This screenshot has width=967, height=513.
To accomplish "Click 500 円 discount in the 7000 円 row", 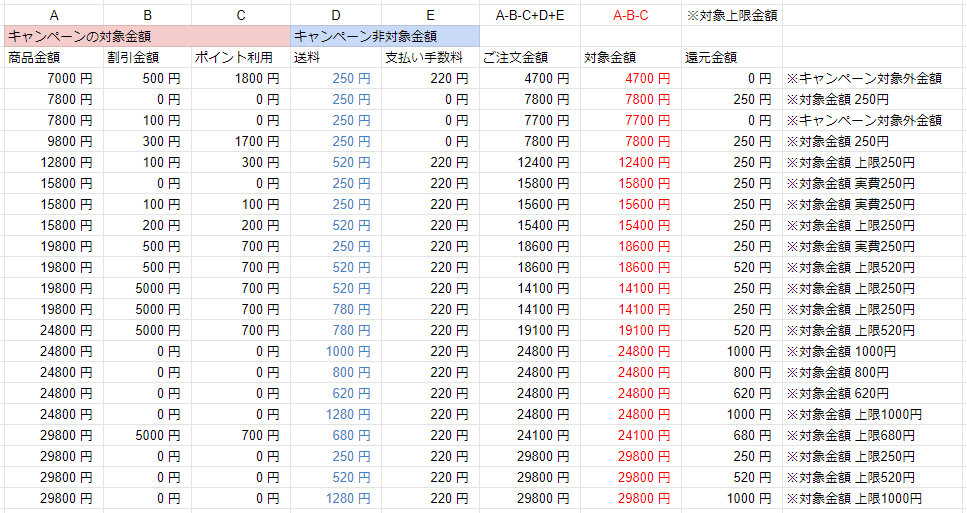I will pyautogui.click(x=147, y=78).
